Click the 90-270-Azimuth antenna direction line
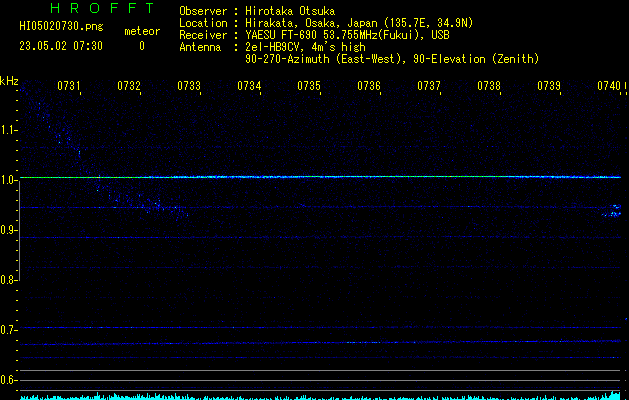This screenshot has width=629, height=400. pos(392,59)
